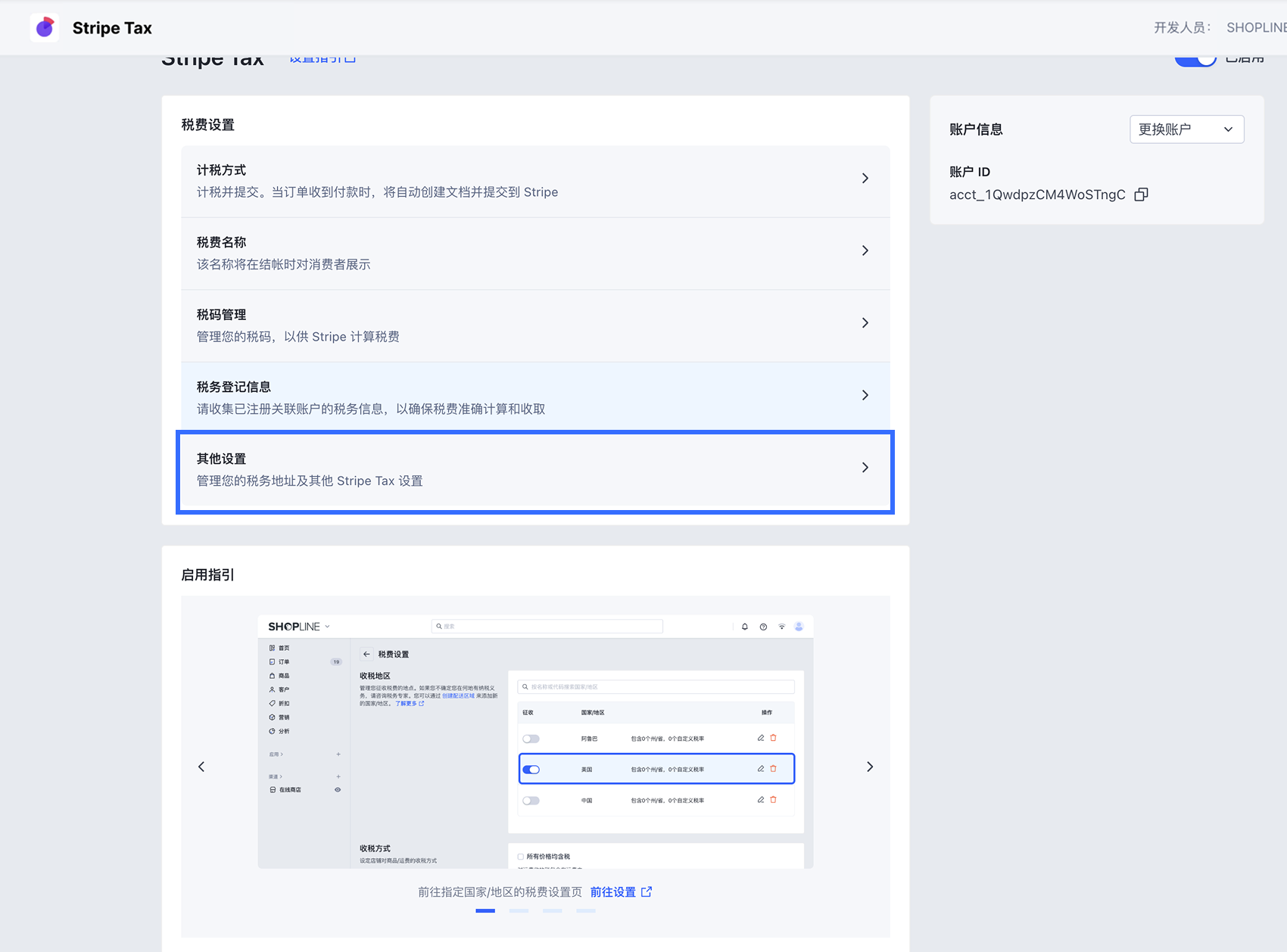The height and width of the screenshot is (952, 1287).
Task: Expand the 其他设置 row chevron
Action: 865,468
